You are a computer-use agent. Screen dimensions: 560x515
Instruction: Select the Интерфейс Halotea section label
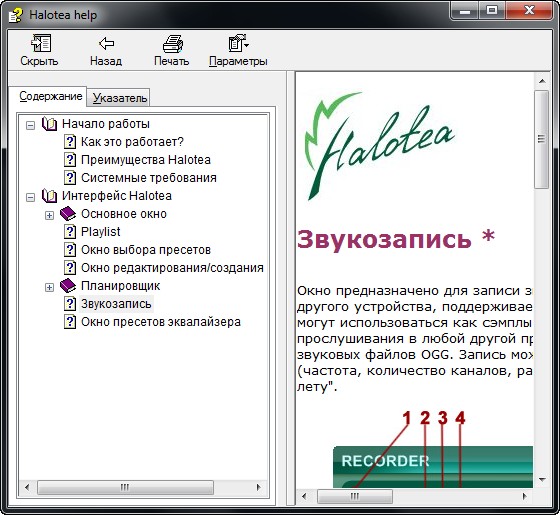point(117,196)
